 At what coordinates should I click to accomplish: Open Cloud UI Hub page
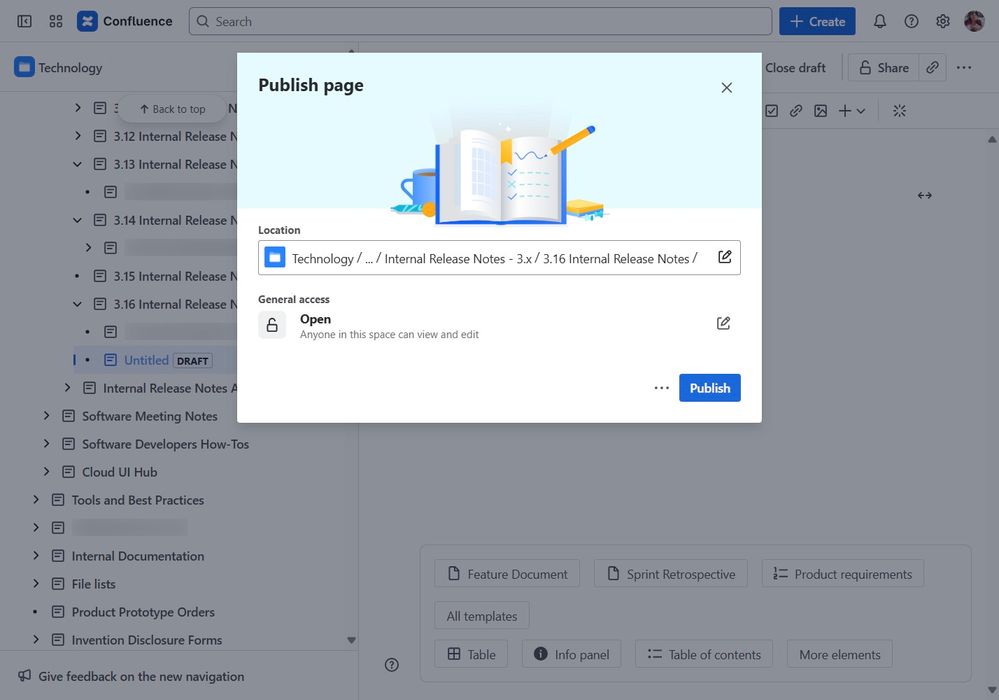coord(120,472)
